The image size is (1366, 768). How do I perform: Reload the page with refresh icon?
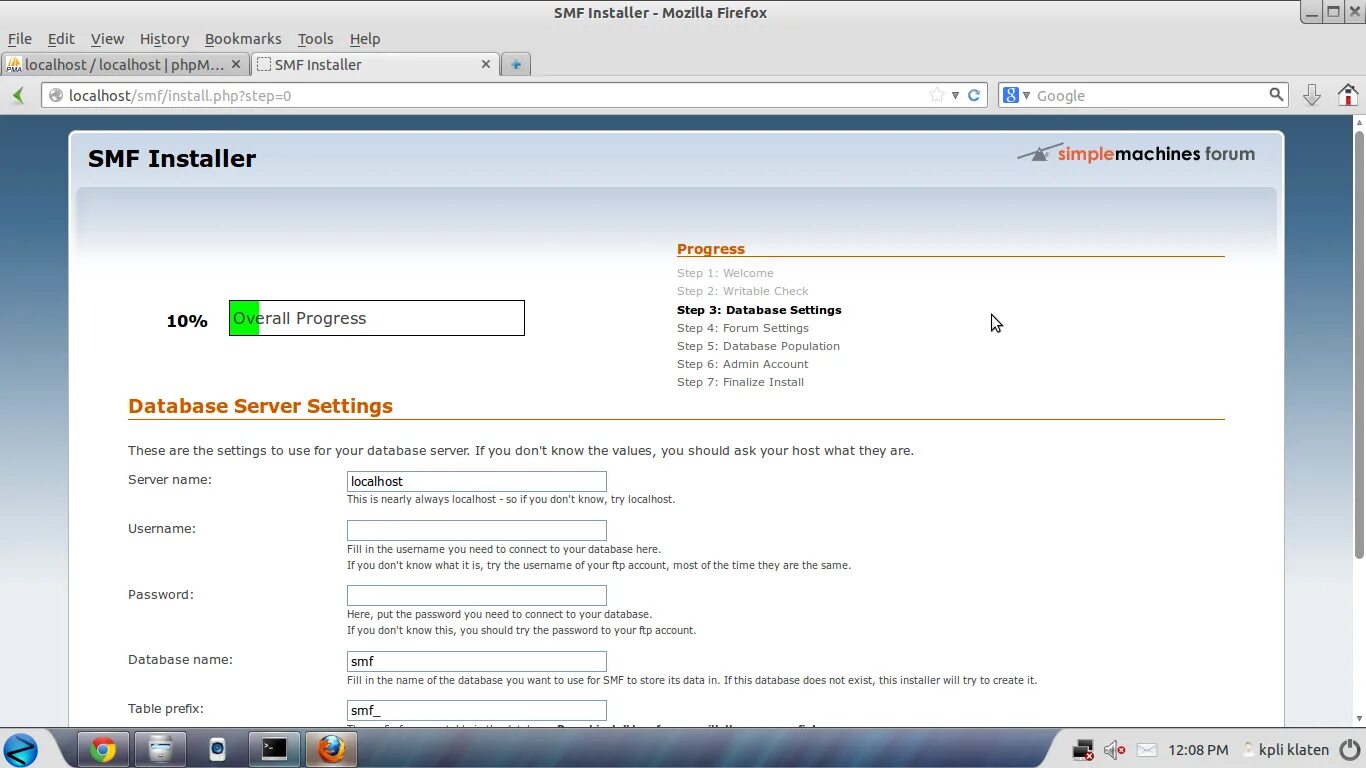pyautogui.click(x=973, y=95)
